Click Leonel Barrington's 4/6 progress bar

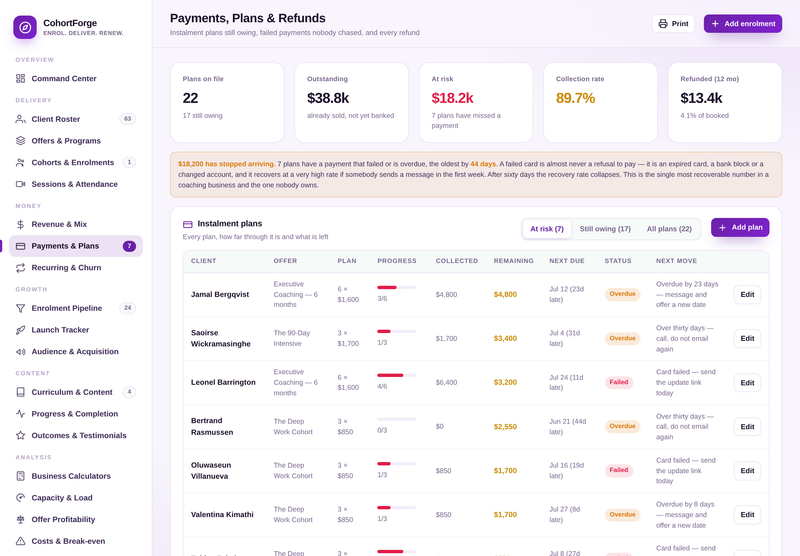pyautogui.click(x=396, y=375)
